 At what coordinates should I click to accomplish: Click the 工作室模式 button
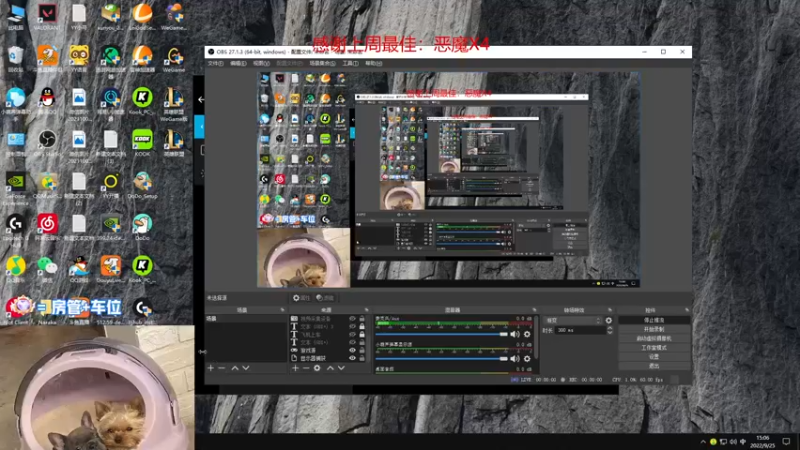[x=654, y=348]
